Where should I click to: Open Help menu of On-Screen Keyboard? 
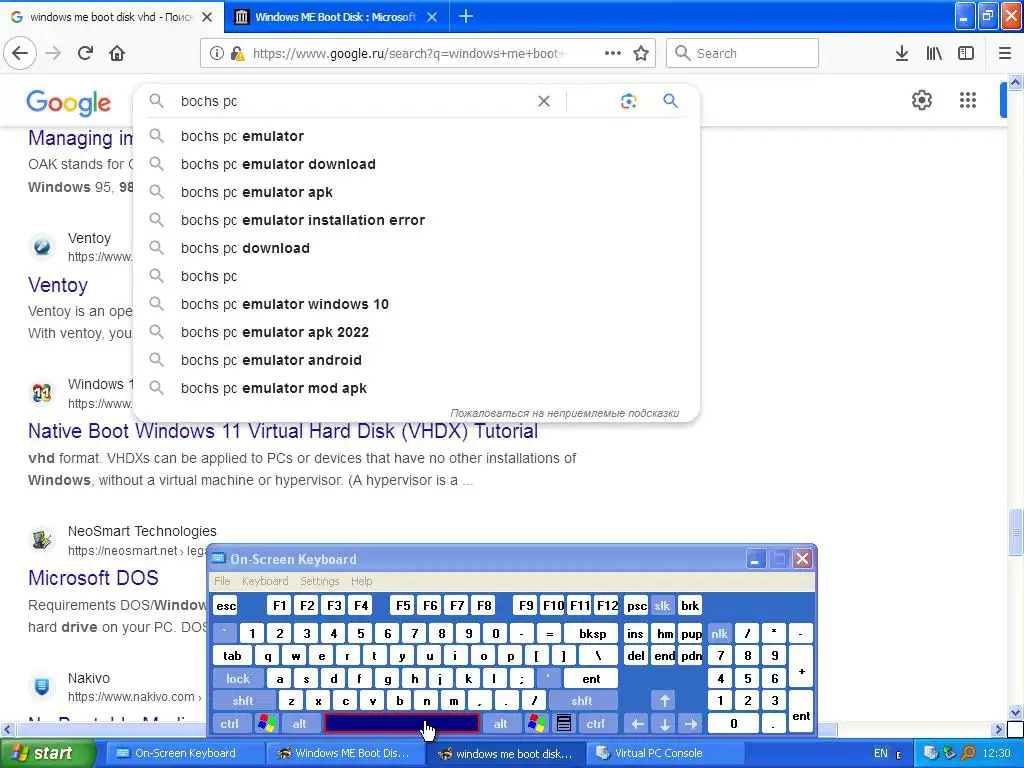[361, 581]
